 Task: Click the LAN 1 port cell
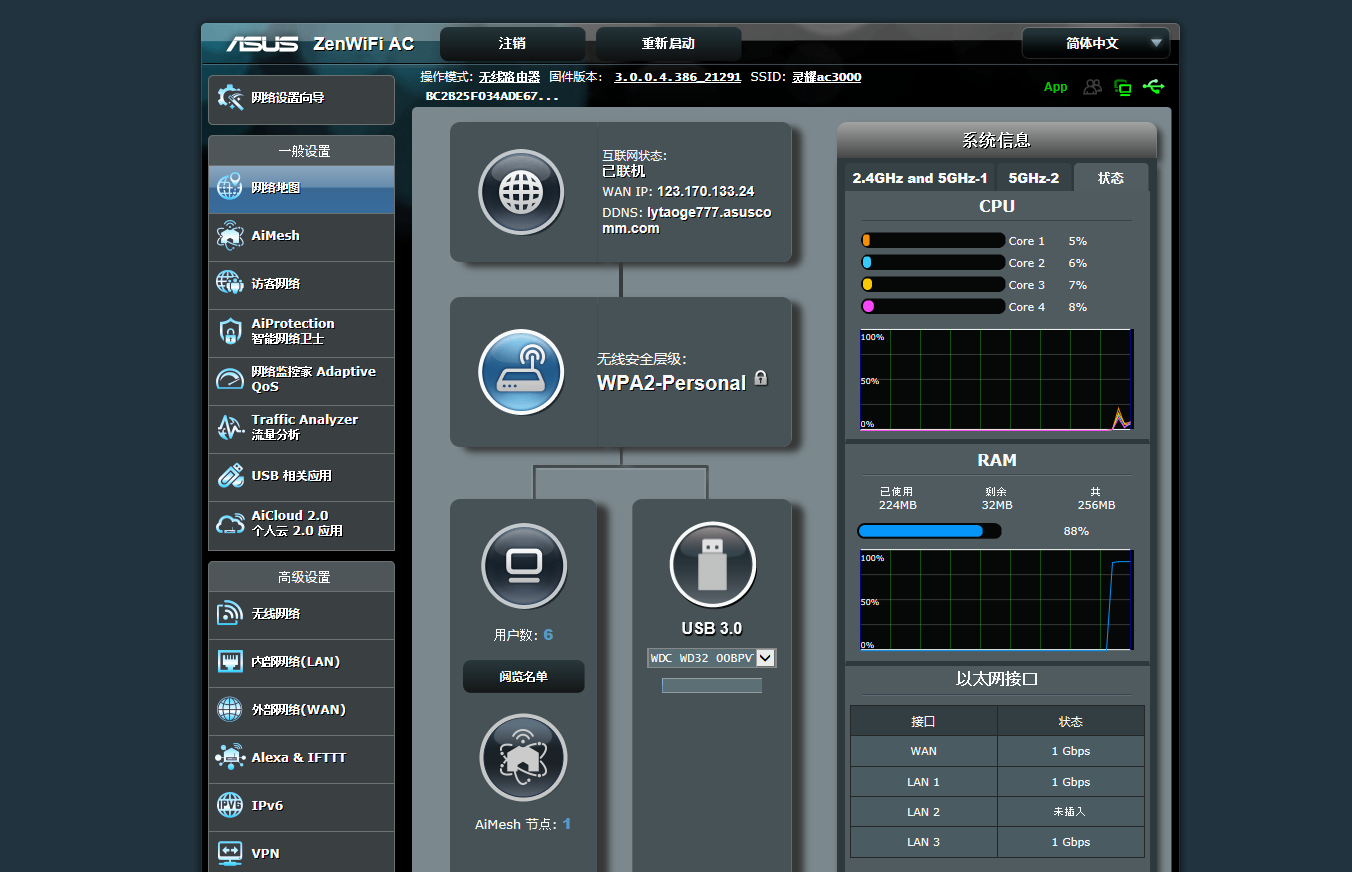tap(924, 782)
